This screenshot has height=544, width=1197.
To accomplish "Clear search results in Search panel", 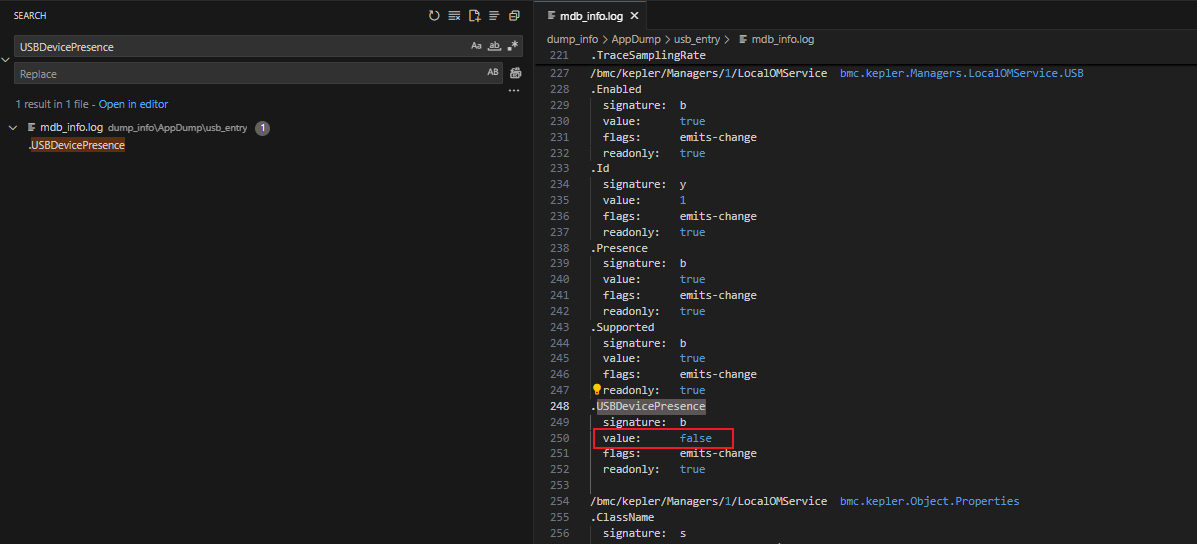I will point(454,16).
